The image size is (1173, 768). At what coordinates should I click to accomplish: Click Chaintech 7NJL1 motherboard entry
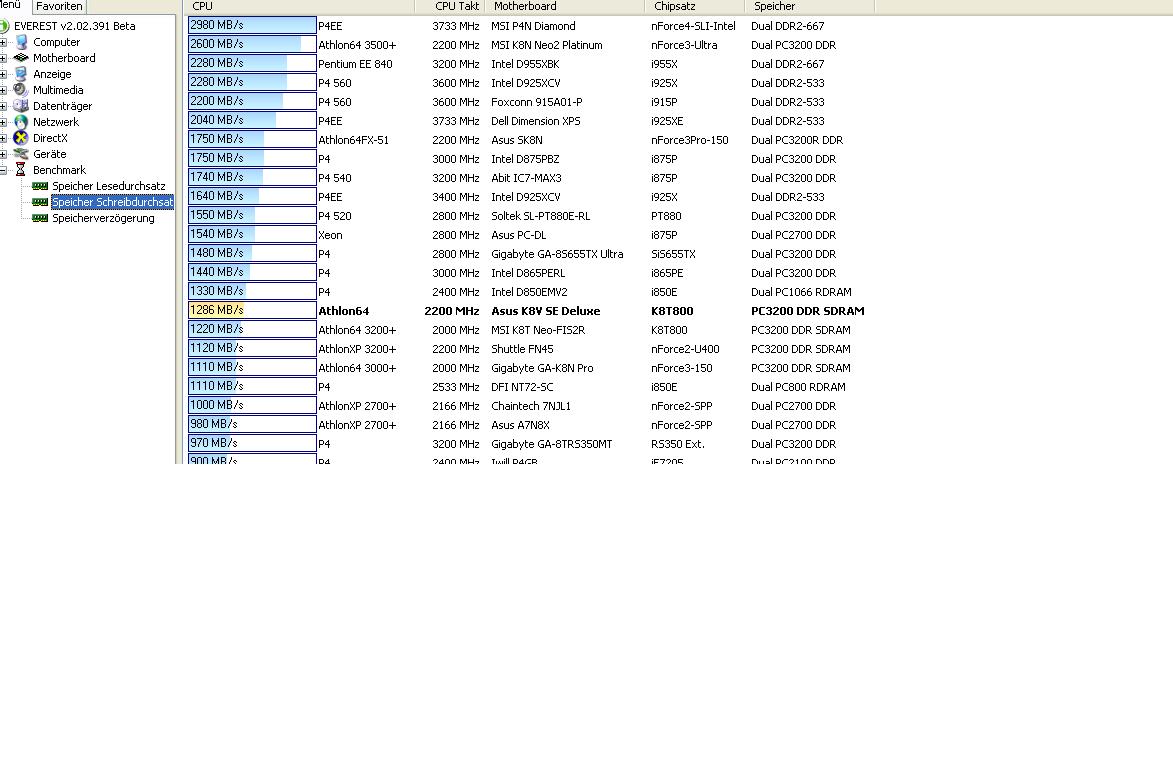coord(531,406)
